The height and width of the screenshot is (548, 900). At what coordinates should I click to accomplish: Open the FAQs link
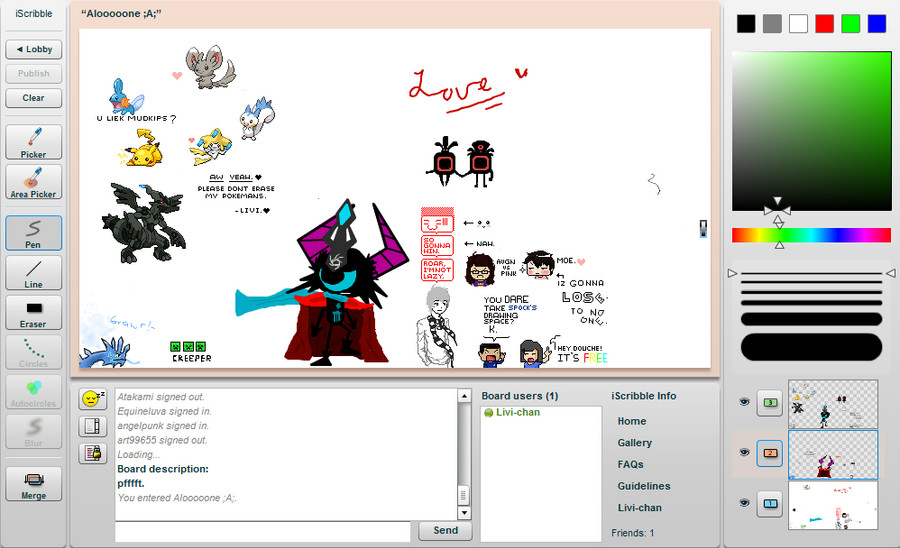click(x=630, y=465)
